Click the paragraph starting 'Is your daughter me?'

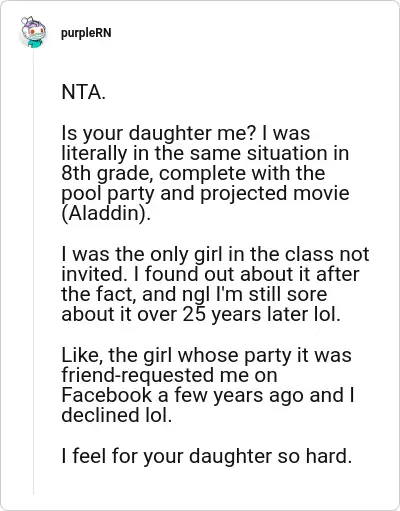205,173
